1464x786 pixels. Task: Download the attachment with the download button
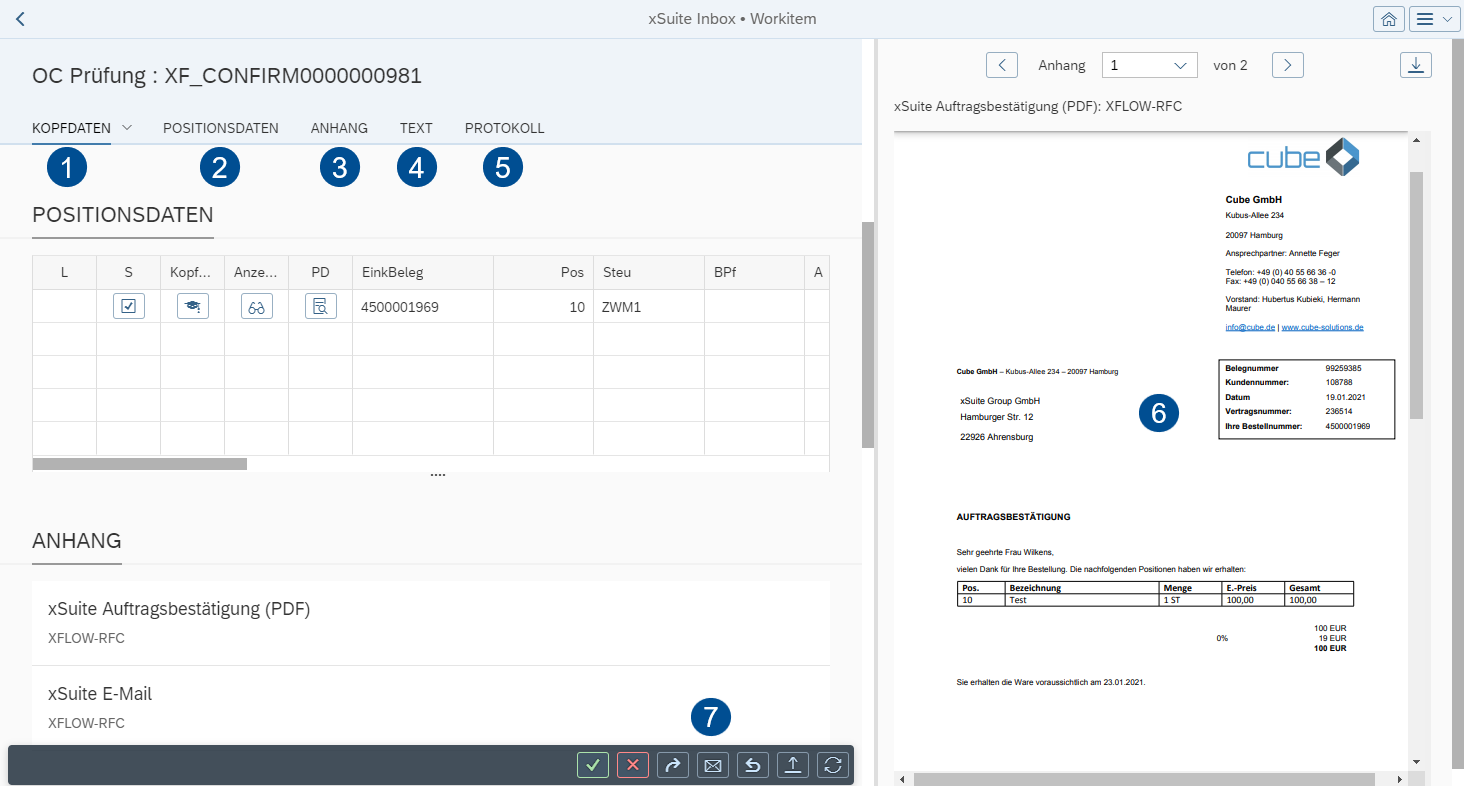1415,64
